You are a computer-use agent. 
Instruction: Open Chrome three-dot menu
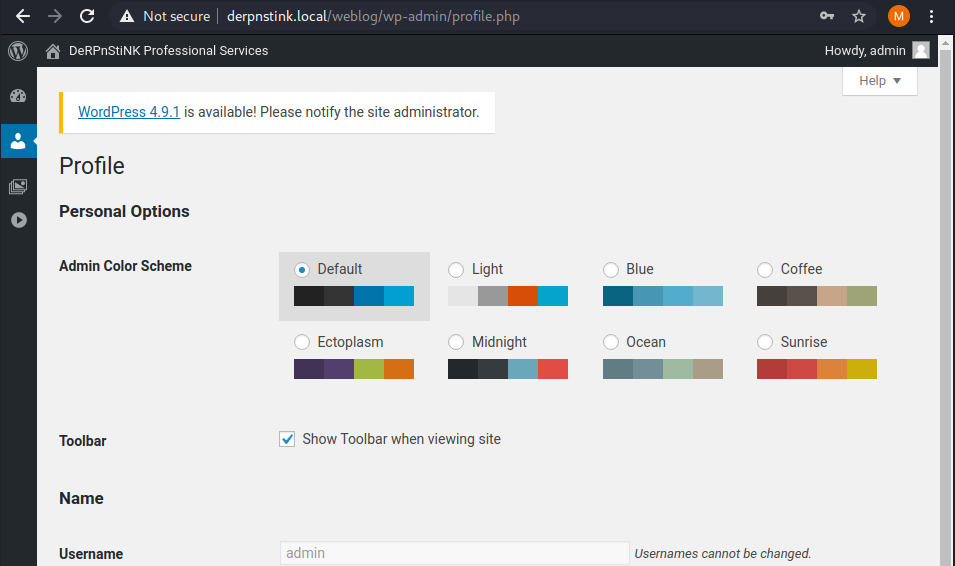coord(932,16)
